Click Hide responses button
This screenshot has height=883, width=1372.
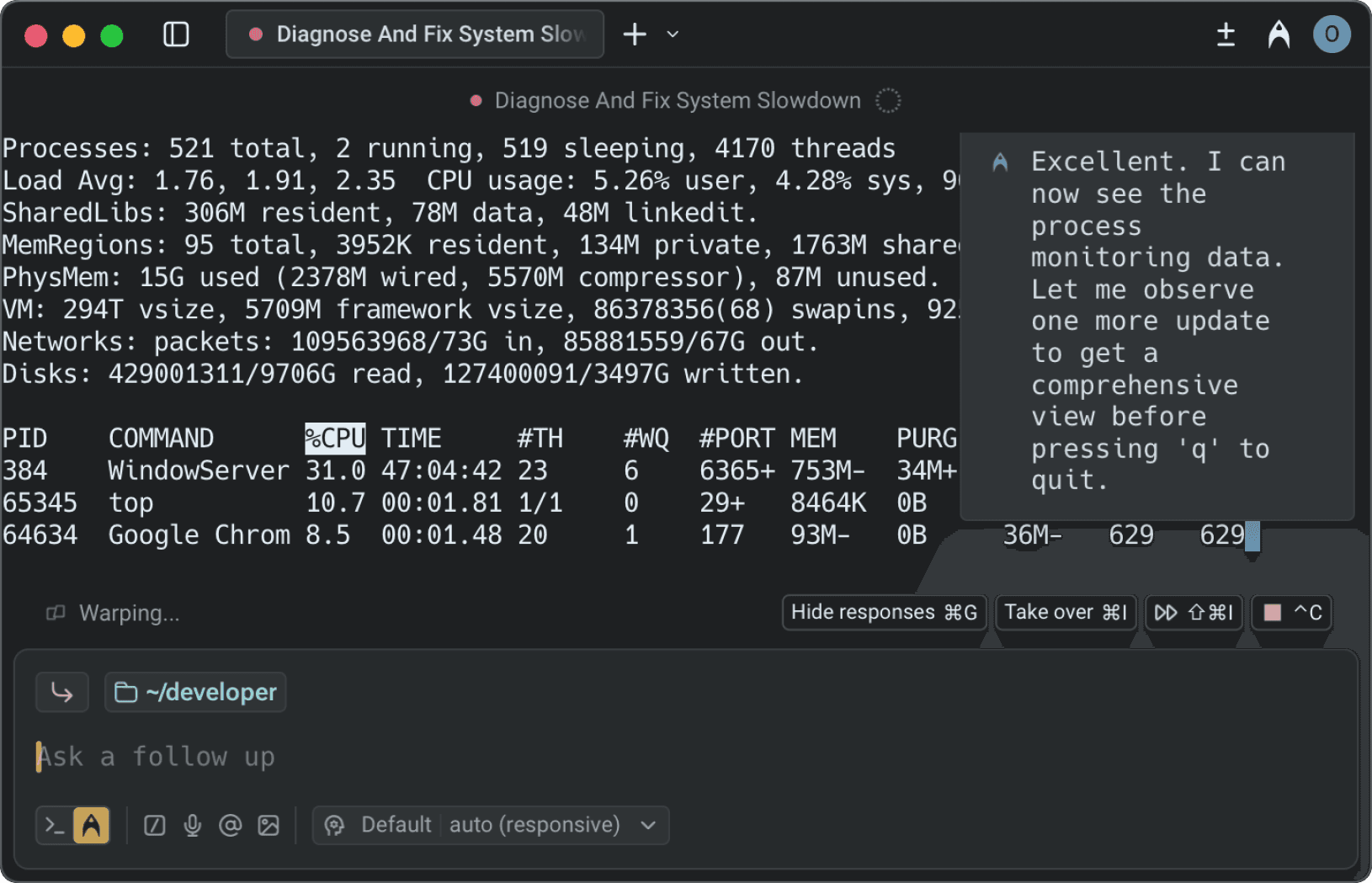[x=884, y=612]
